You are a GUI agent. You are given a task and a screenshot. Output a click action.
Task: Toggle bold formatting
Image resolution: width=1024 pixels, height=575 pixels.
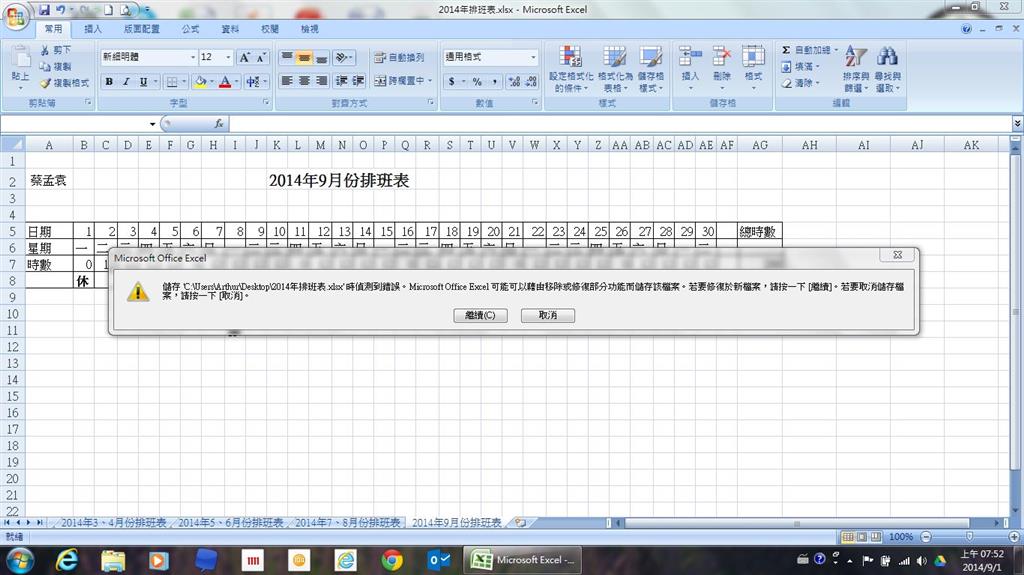(109, 82)
